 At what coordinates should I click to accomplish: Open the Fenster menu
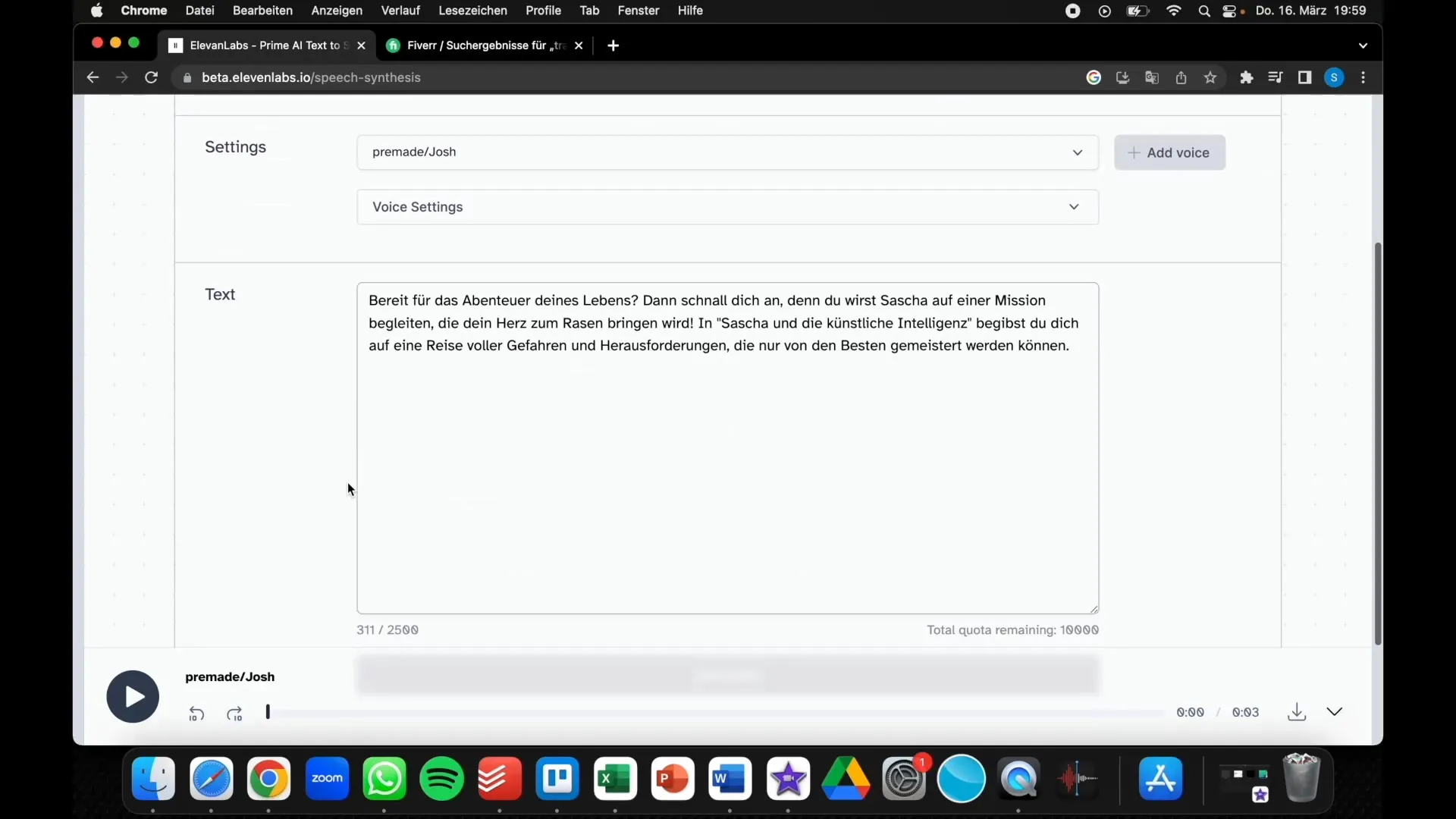[x=638, y=11]
